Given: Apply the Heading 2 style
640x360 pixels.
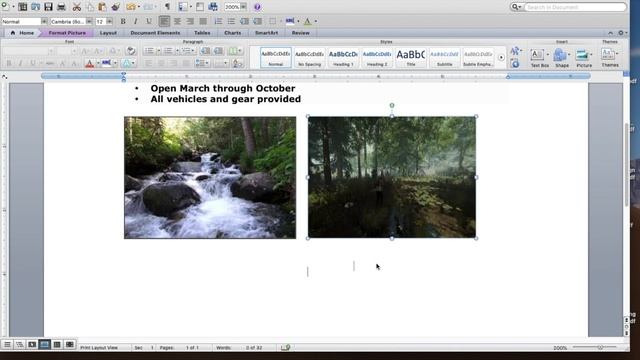Looking at the screenshot, I should point(377,58).
